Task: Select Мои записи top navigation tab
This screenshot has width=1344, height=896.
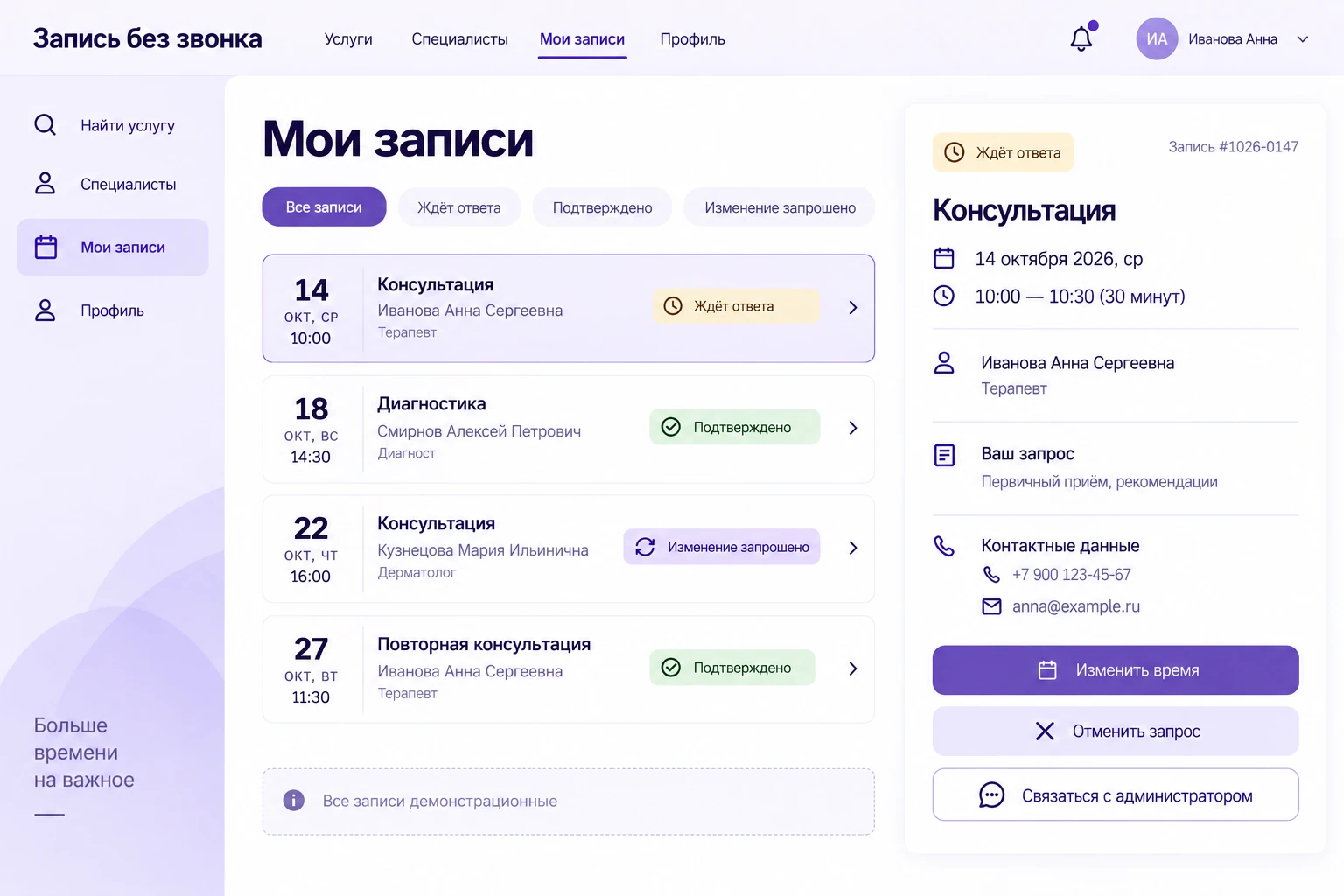Action: click(582, 39)
